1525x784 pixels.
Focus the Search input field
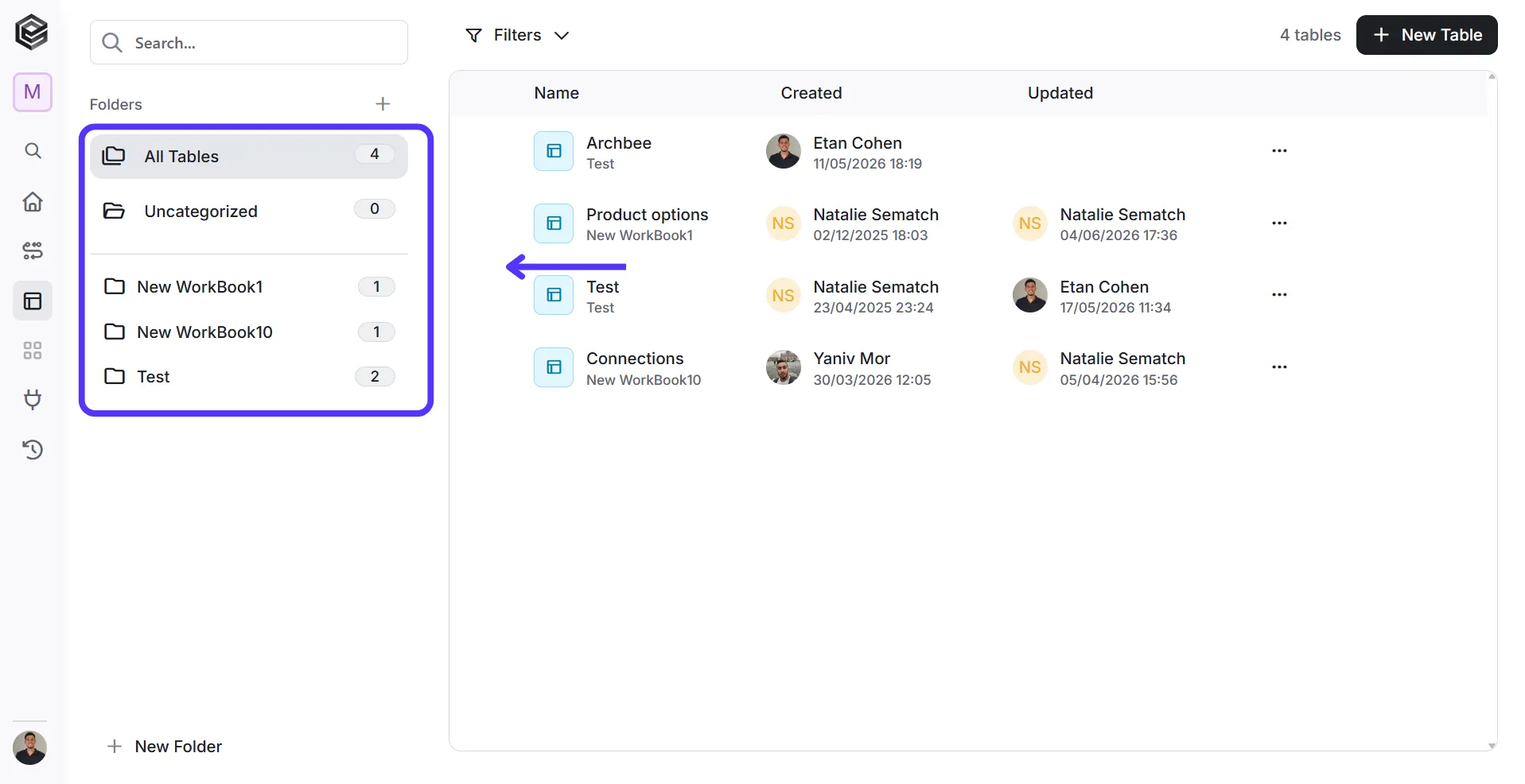[x=249, y=43]
